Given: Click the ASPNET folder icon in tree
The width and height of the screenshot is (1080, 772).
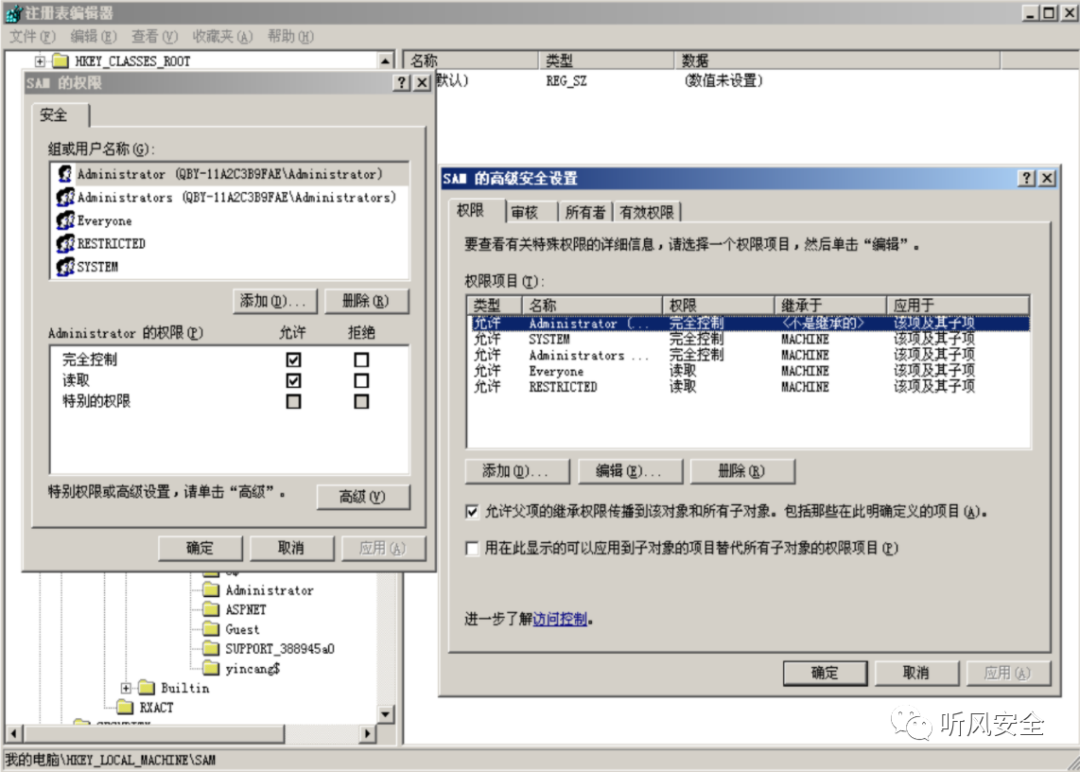Looking at the screenshot, I should 211,609.
